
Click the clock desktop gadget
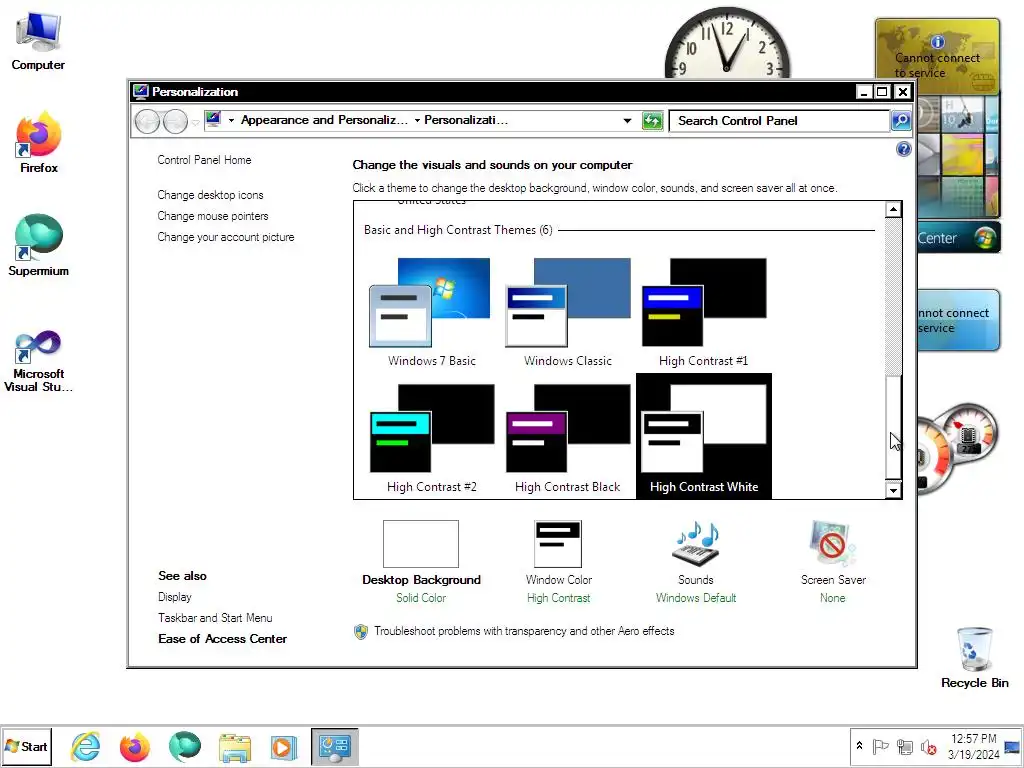click(727, 42)
